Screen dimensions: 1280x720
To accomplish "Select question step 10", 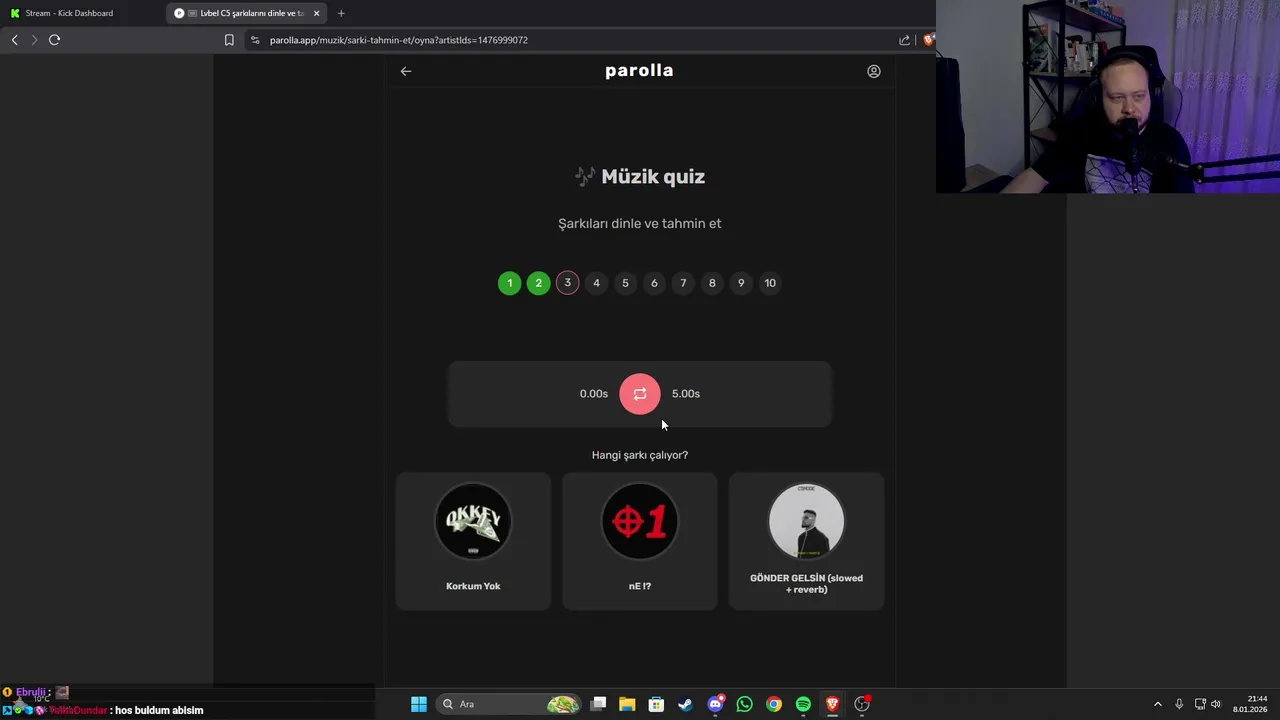I will tap(771, 283).
